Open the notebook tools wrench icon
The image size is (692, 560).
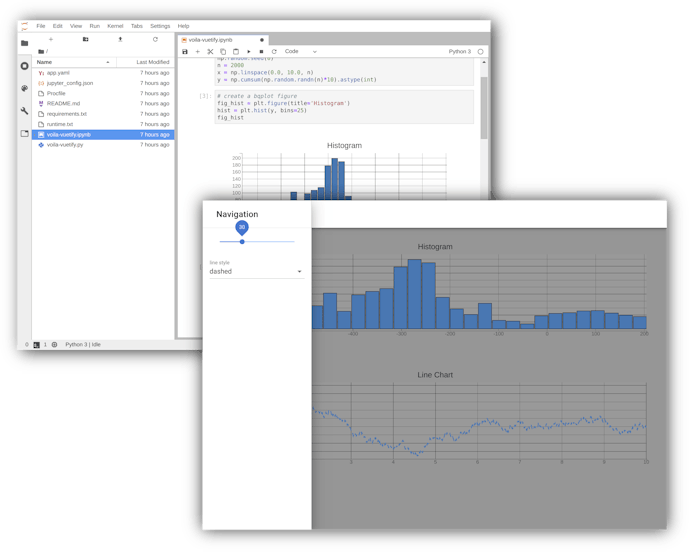click(25, 111)
